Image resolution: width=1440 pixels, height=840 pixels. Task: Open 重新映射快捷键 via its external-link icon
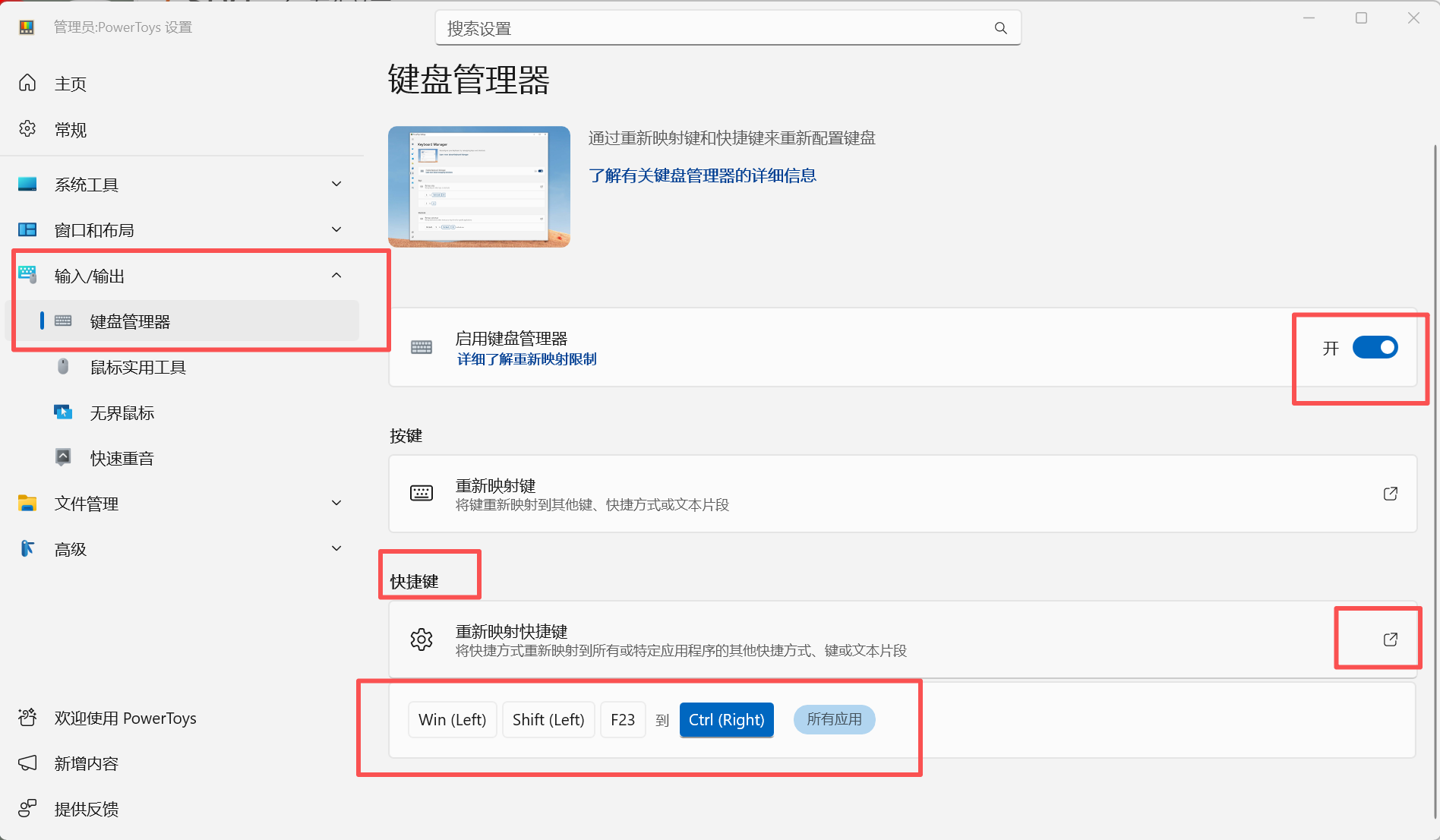click(x=1391, y=639)
